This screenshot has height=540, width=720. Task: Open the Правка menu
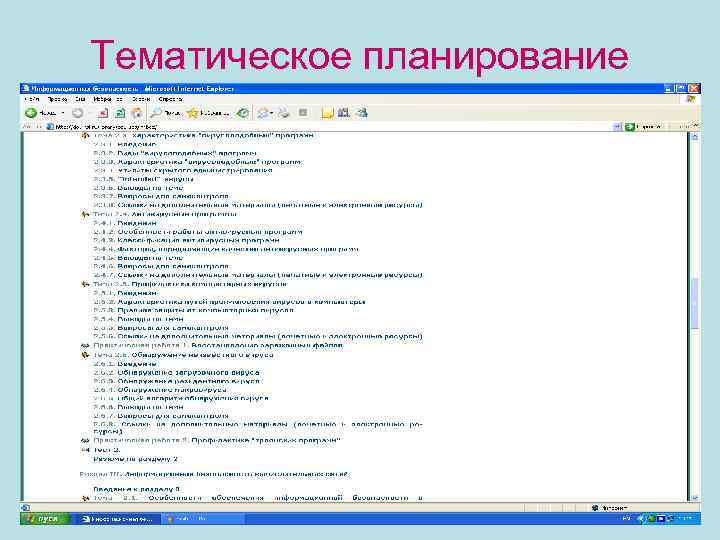(x=57, y=99)
